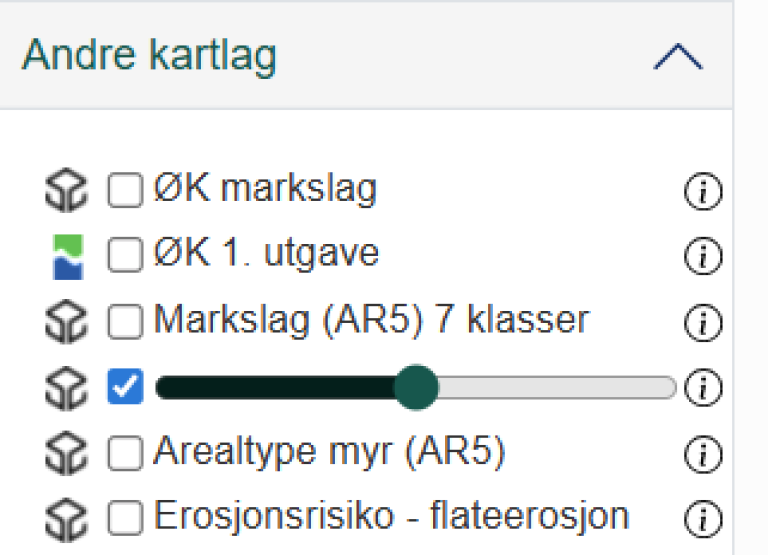The image size is (768, 555).
Task: Enable the ØK markslag checkbox
Action: [125, 191]
